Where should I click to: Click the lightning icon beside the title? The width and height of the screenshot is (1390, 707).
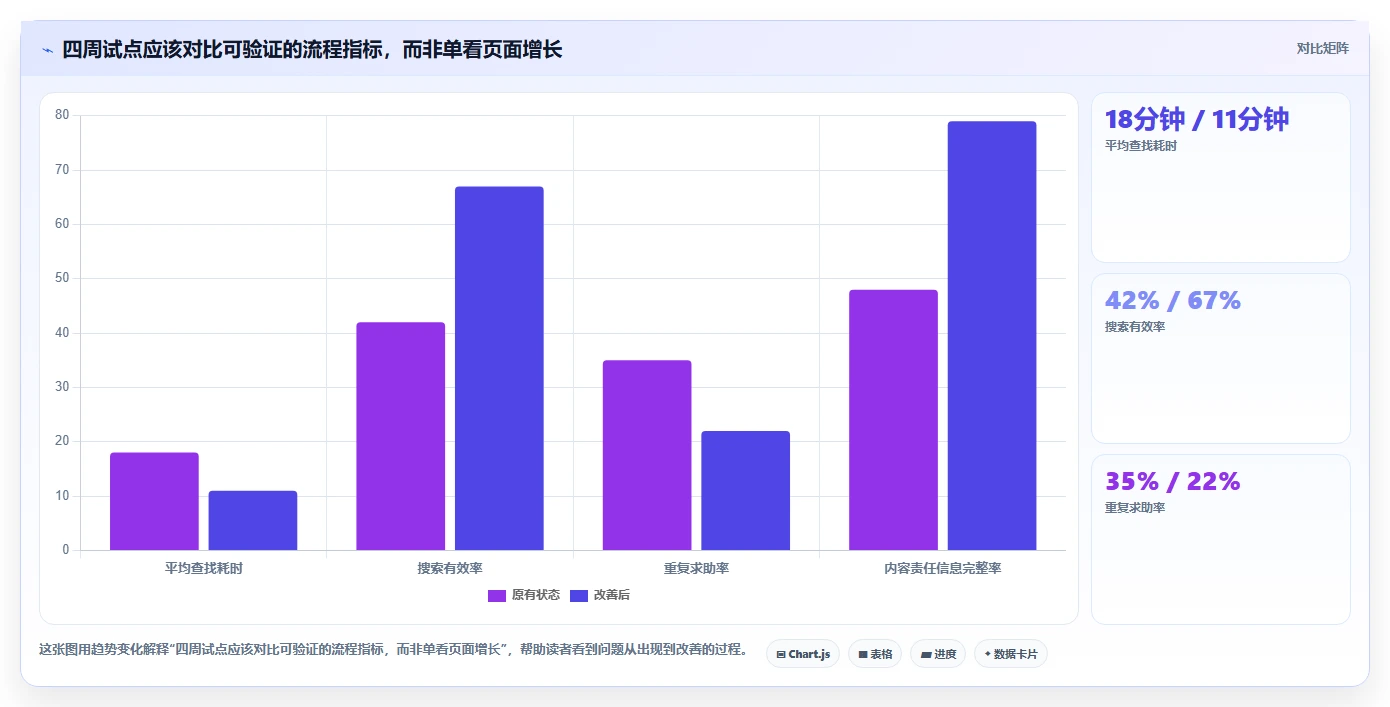[47, 50]
